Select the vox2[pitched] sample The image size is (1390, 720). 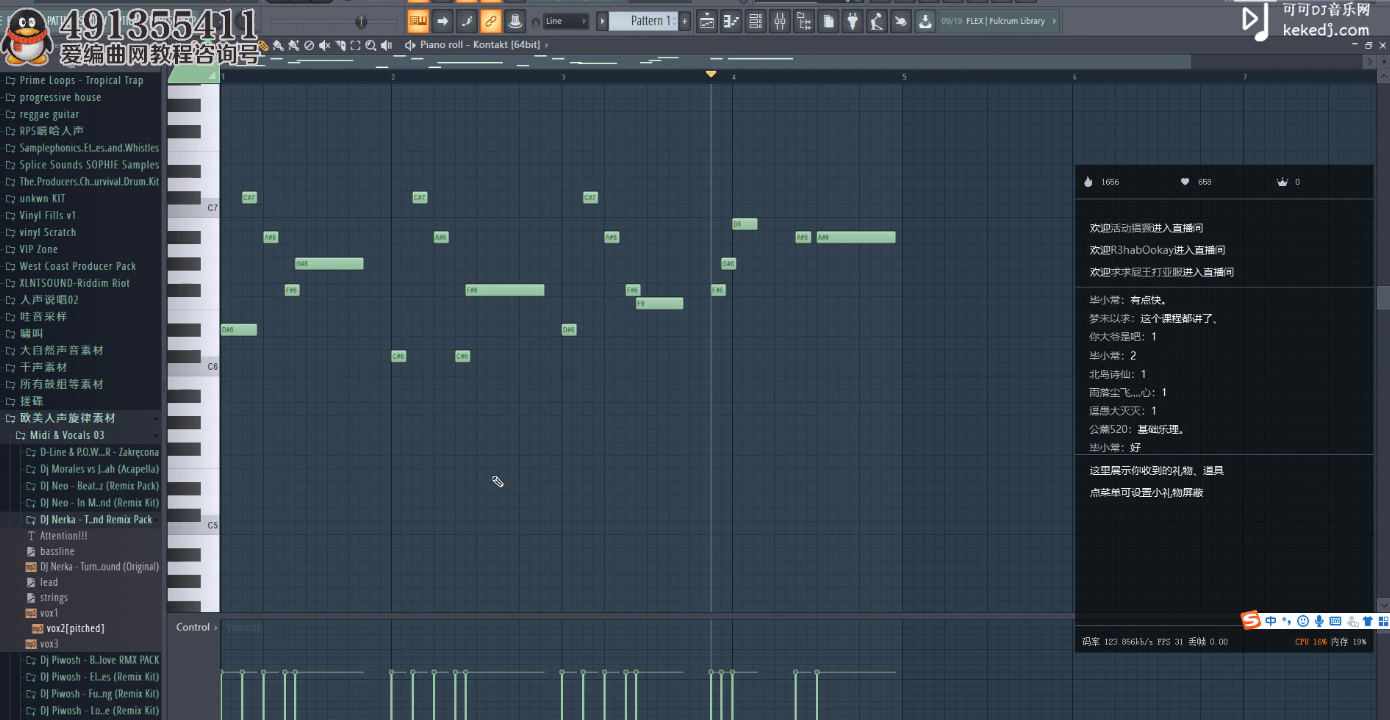pyautogui.click(x=75, y=628)
